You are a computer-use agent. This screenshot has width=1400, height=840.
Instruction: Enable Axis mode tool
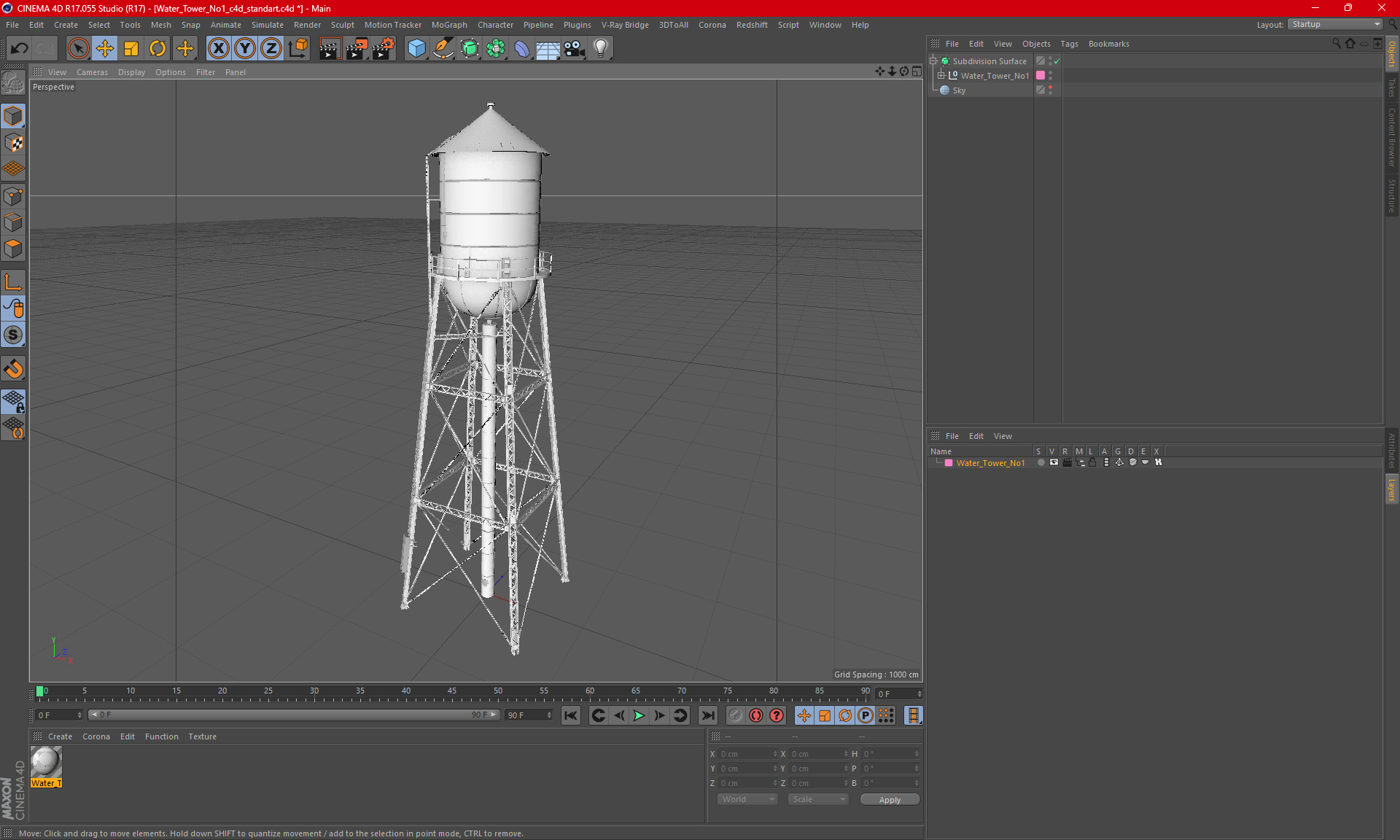click(13, 282)
